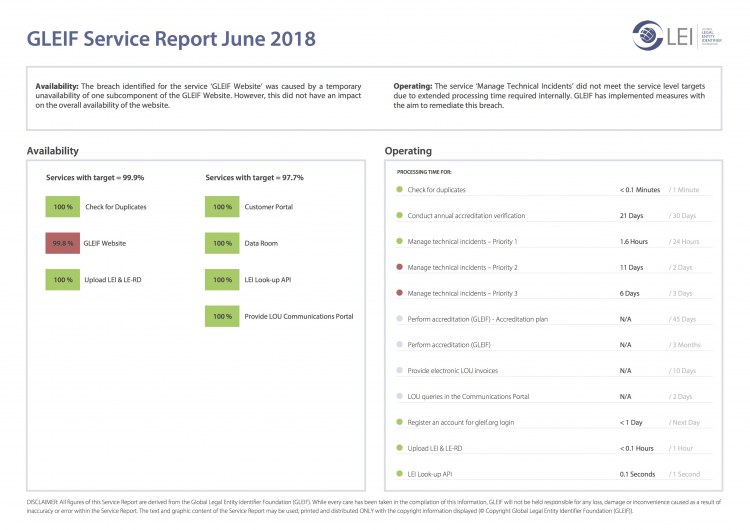The image size is (750, 530).
Task: Click the GLEIF Service Report June 2018 title
Action: 171,40
